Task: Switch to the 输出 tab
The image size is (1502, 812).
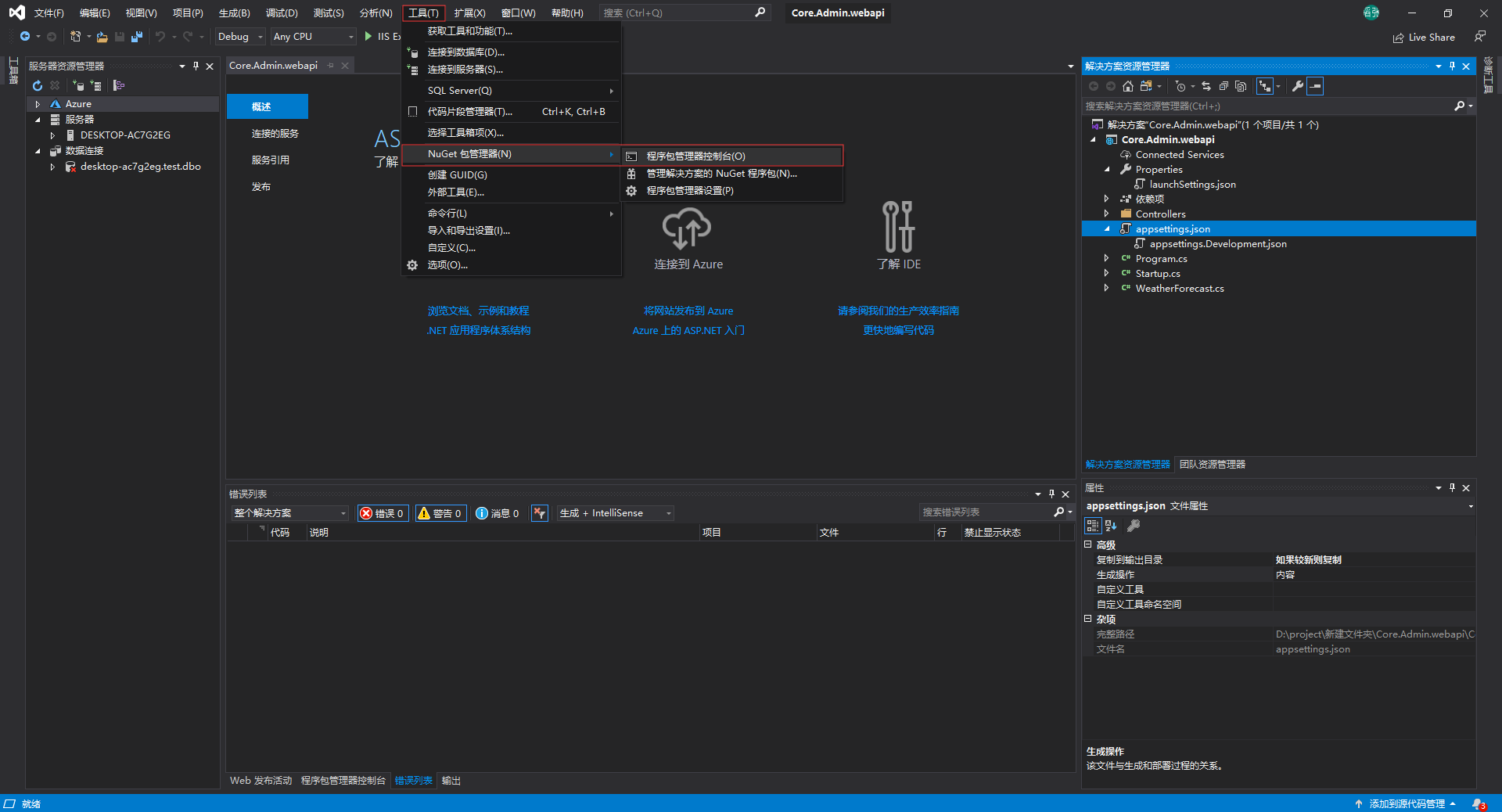Action: pos(451,781)
